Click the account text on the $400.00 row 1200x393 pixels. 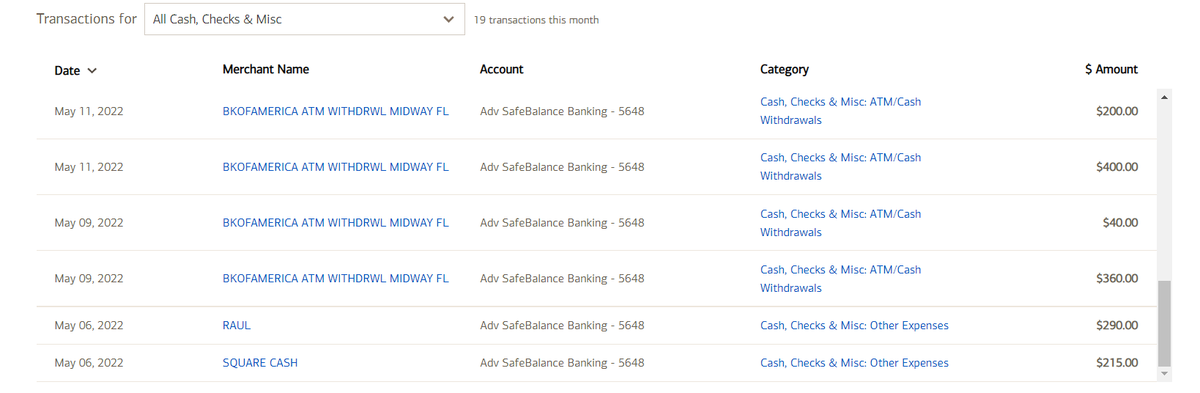pos(562,167)
